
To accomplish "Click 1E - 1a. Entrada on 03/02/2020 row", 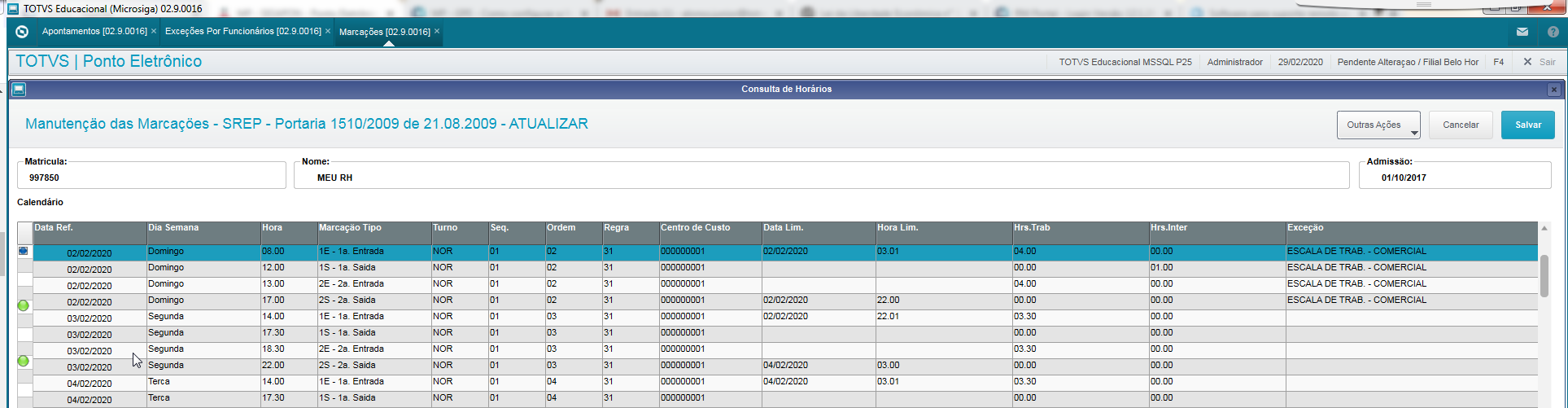I will point(374,317).
